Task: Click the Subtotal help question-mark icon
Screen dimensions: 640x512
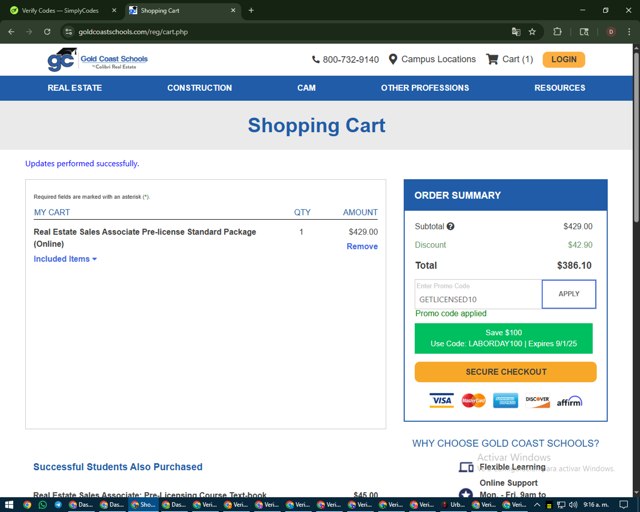Action: (x=450, y=226)
